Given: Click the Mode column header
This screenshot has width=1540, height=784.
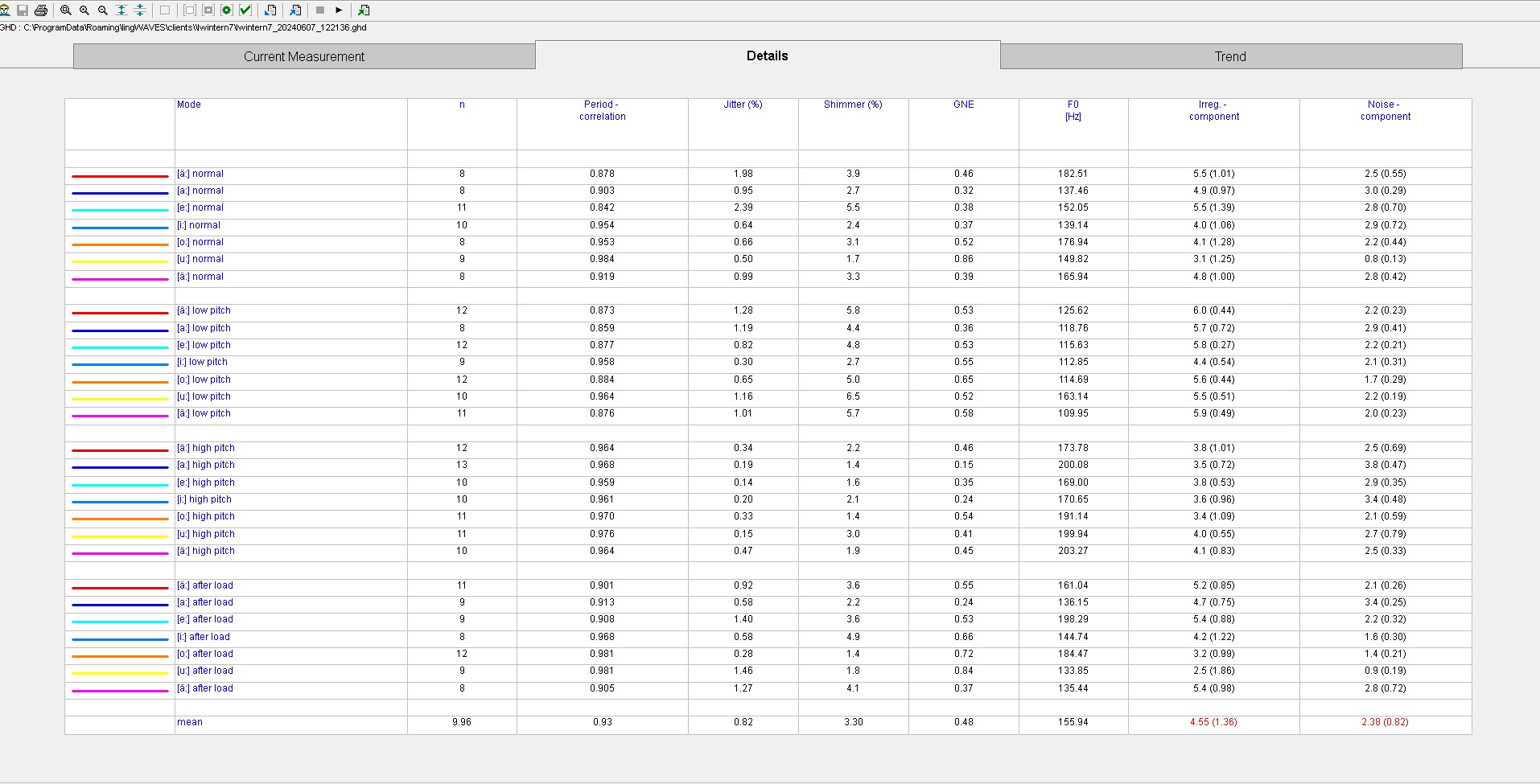Looking at the screenshot, I should click(189, 105).
